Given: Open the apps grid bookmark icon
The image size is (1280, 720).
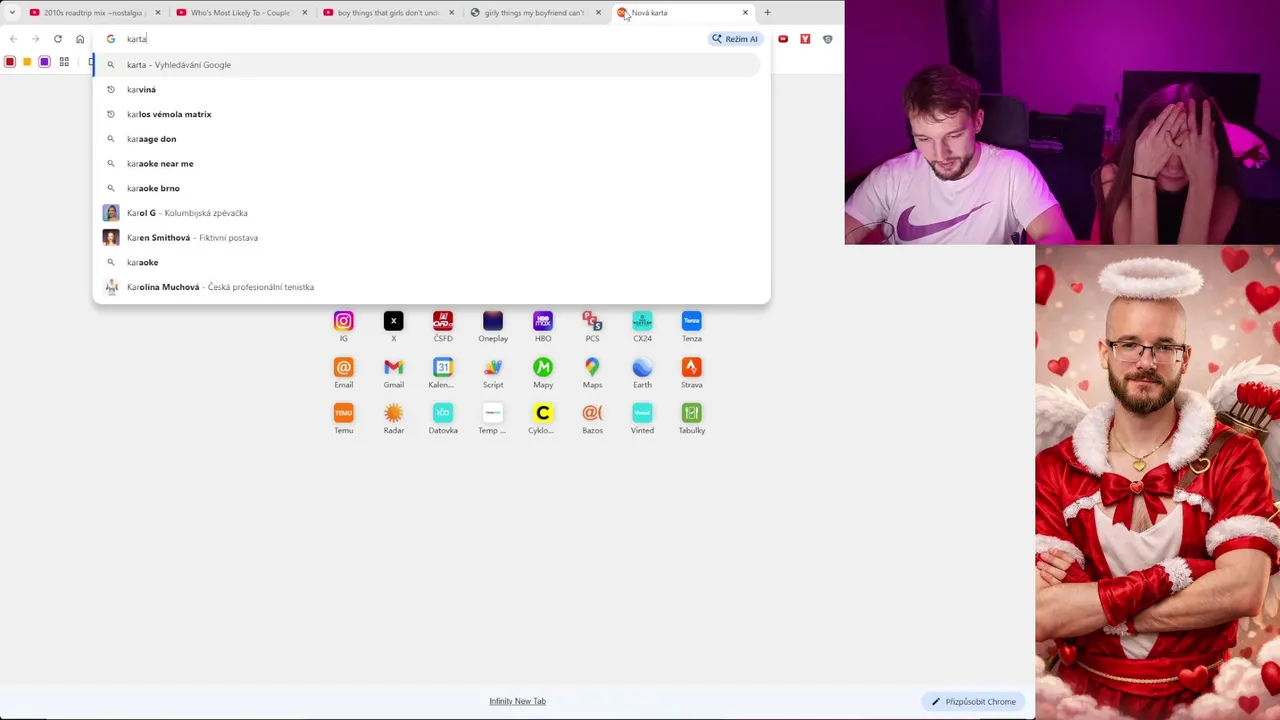Looking at the screenshot, I should pos(64,62).
